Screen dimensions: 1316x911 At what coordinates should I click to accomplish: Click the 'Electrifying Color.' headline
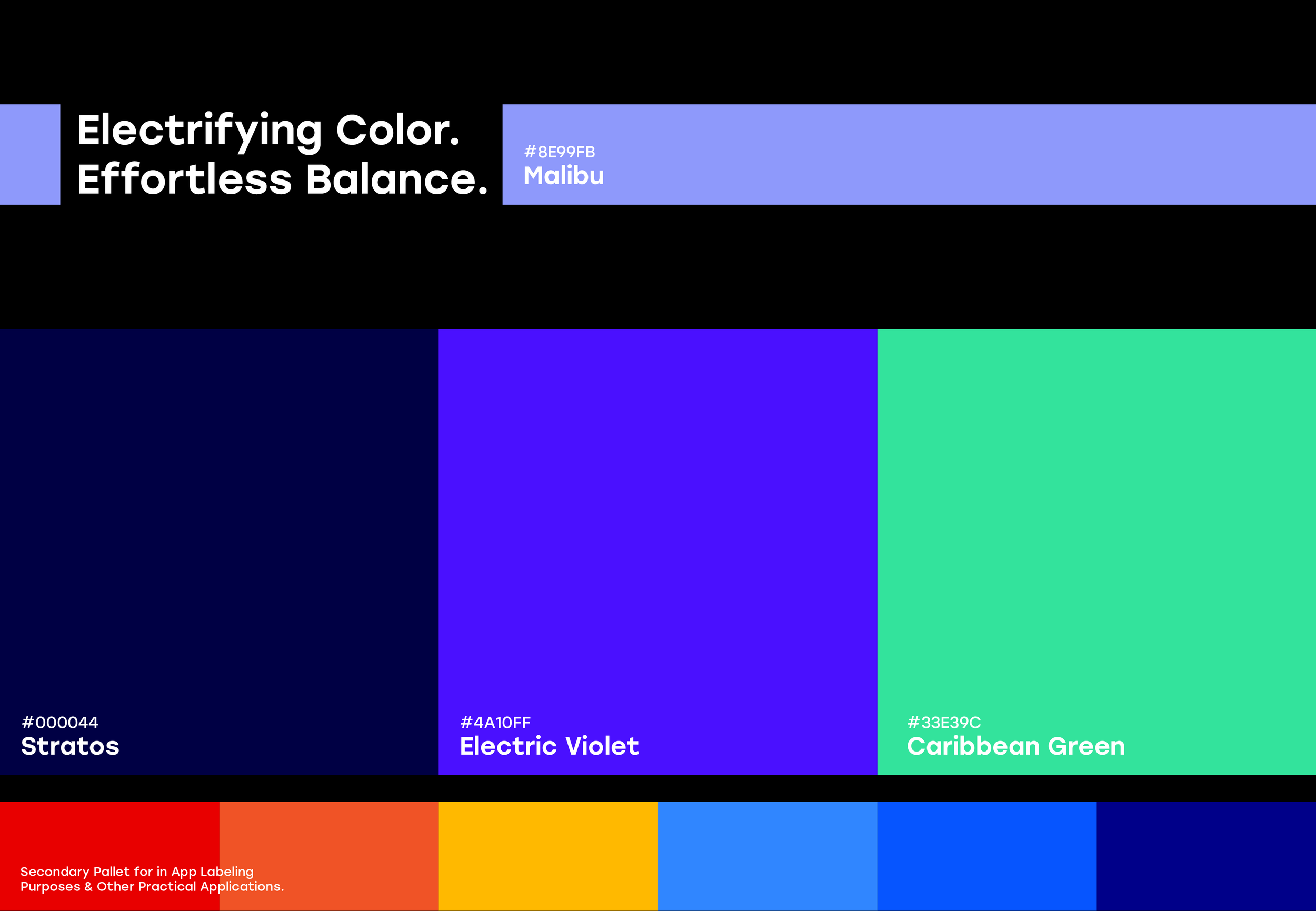coord(268,130)
